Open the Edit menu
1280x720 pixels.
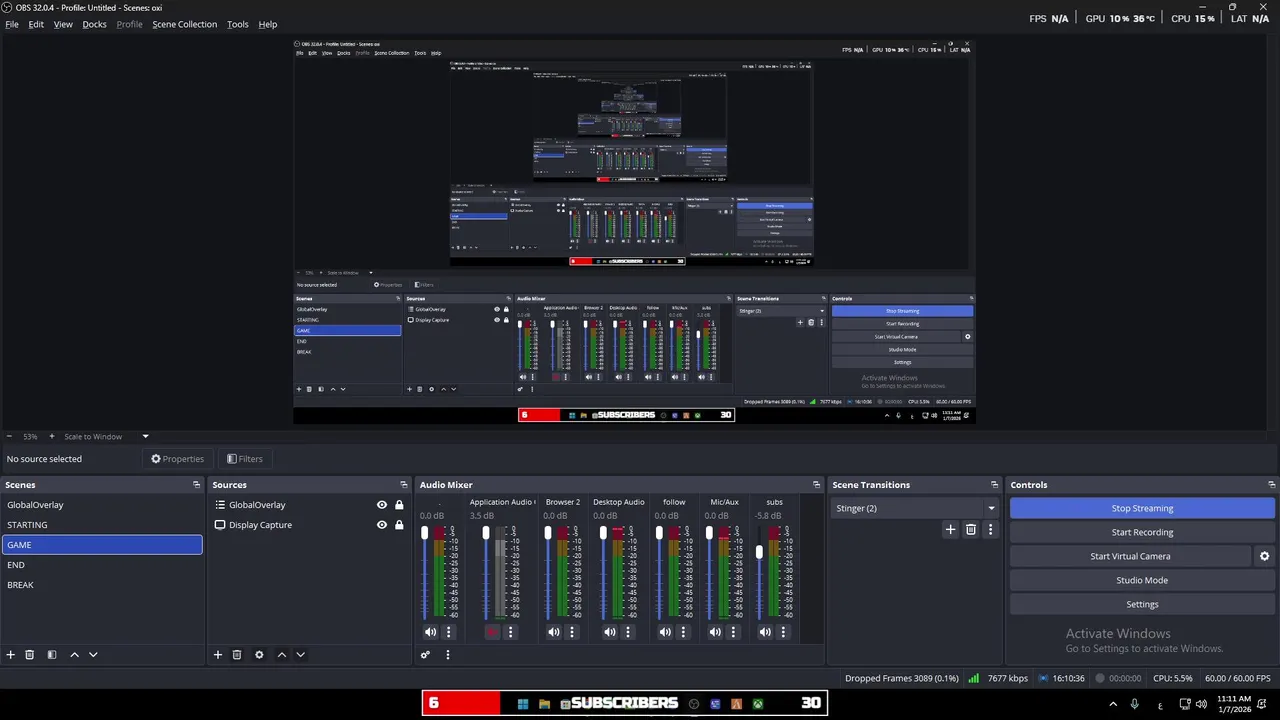36,24
